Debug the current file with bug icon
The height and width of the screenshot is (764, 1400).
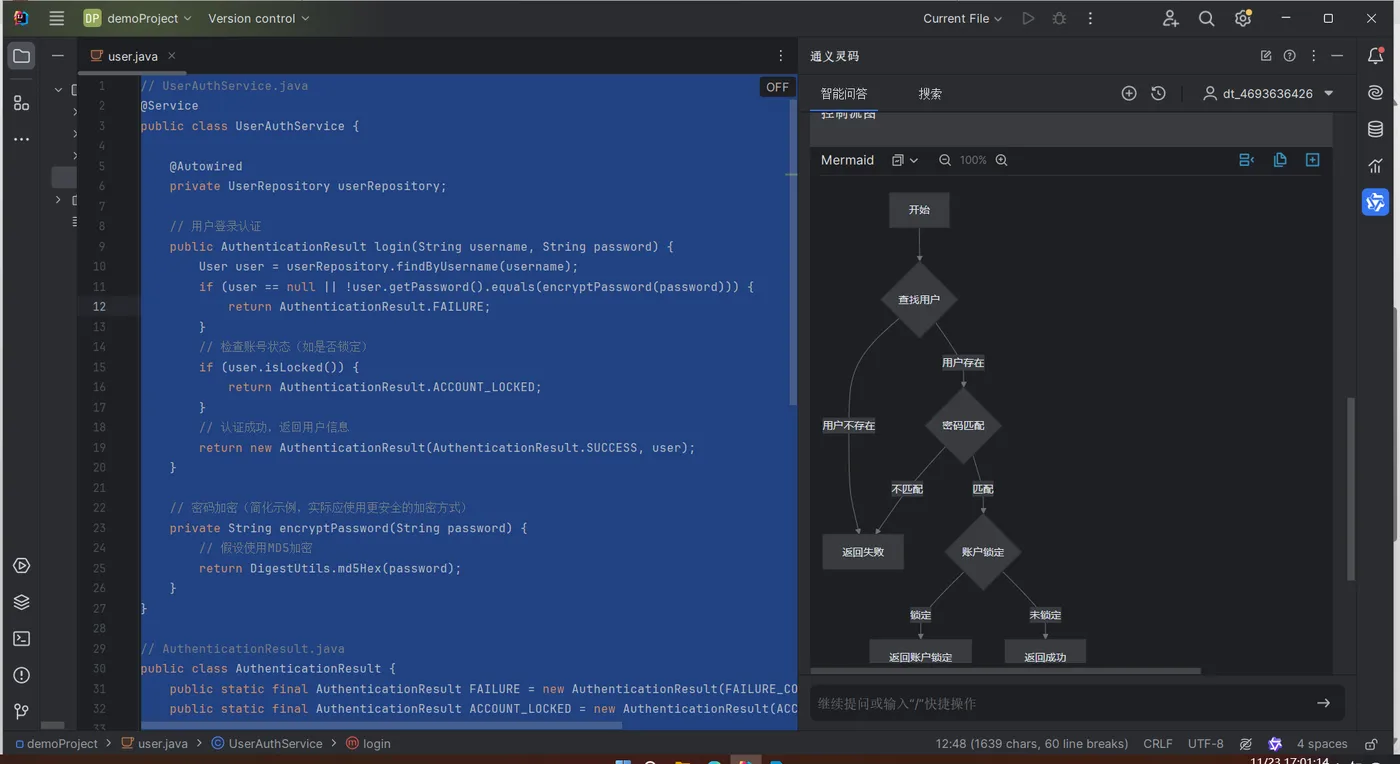tap(1059, 18)
